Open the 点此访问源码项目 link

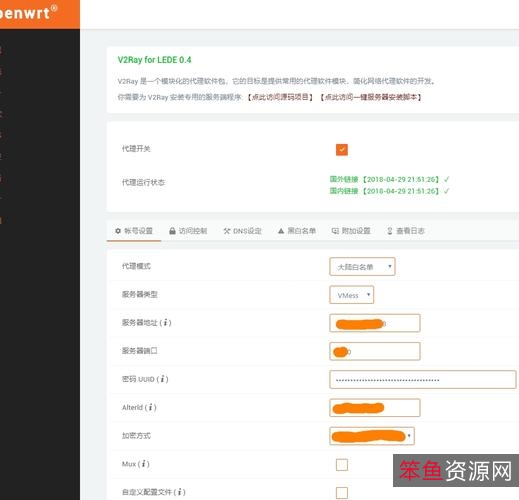(280, 97)
